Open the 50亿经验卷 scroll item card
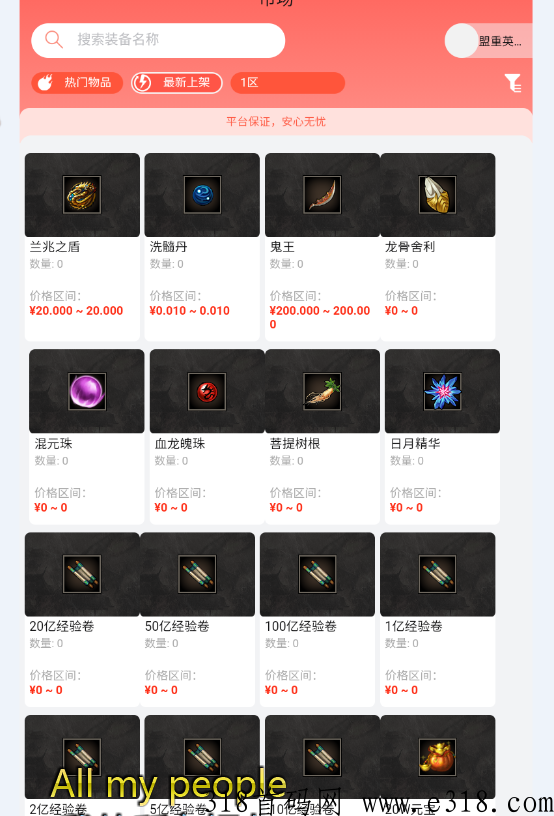Screen dimensions: 554x816 [198, 619]
